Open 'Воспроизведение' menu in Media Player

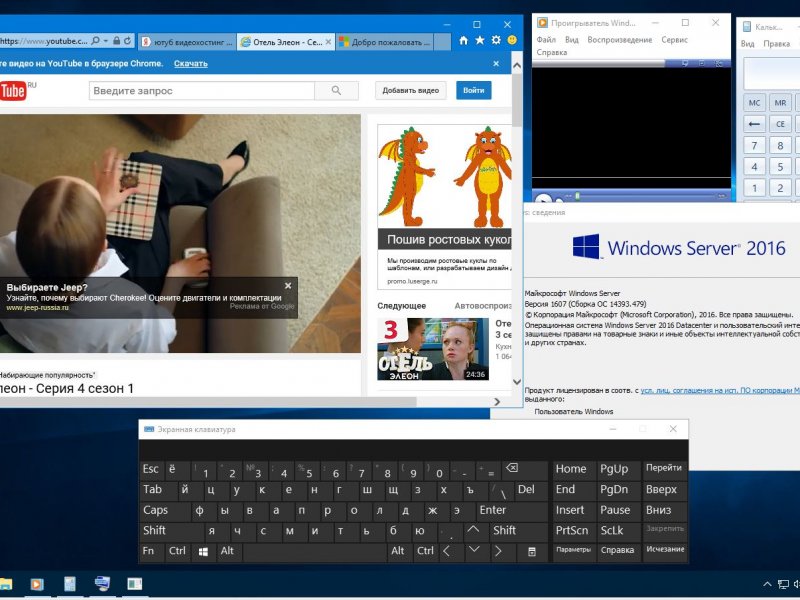[x=619, y=39]
